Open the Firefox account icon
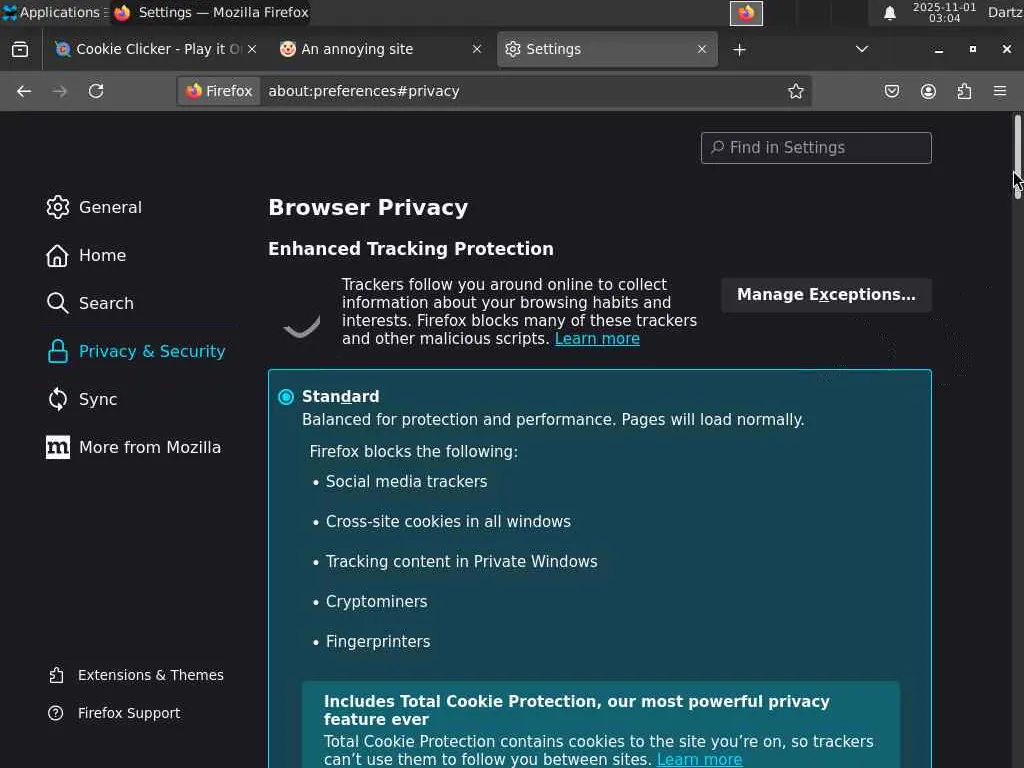Image resolution: width=1024 pixels, height=768 pixels. tap(928, 91)
